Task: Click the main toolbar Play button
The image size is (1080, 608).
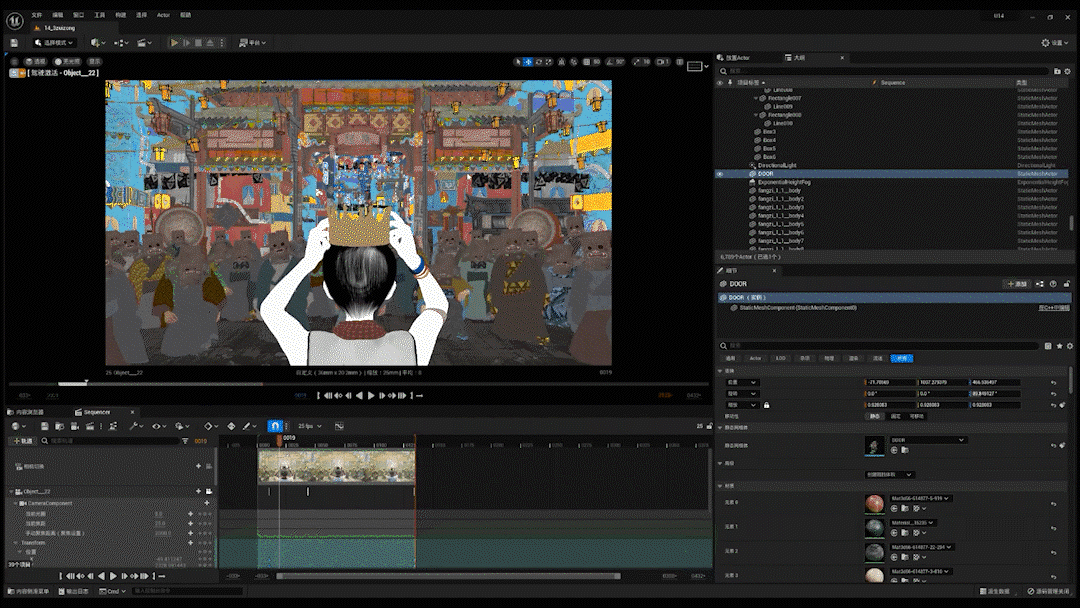Action: 174,43
